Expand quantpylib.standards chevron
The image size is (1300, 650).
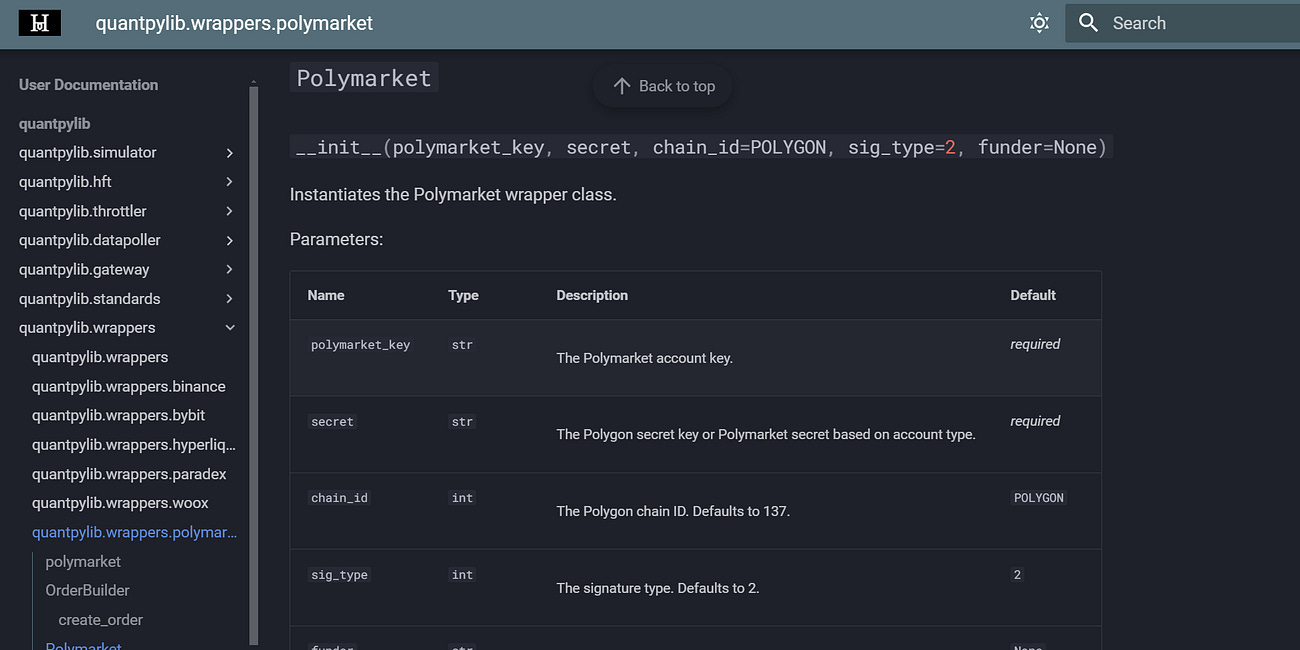tap(230, 299)
